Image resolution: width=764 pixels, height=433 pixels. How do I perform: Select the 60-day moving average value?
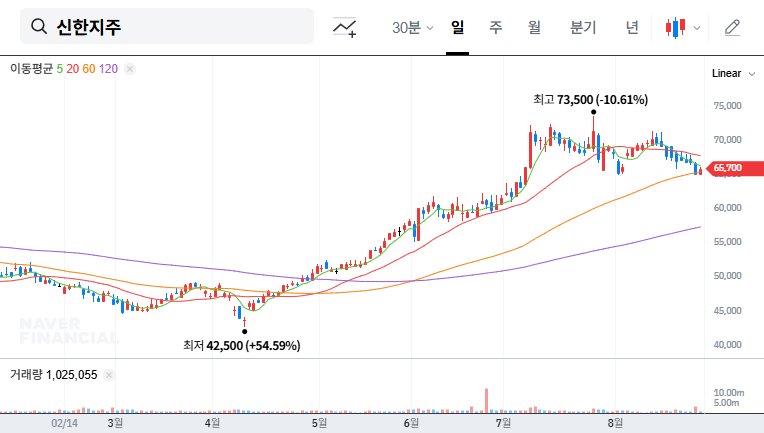coord(89,69)
